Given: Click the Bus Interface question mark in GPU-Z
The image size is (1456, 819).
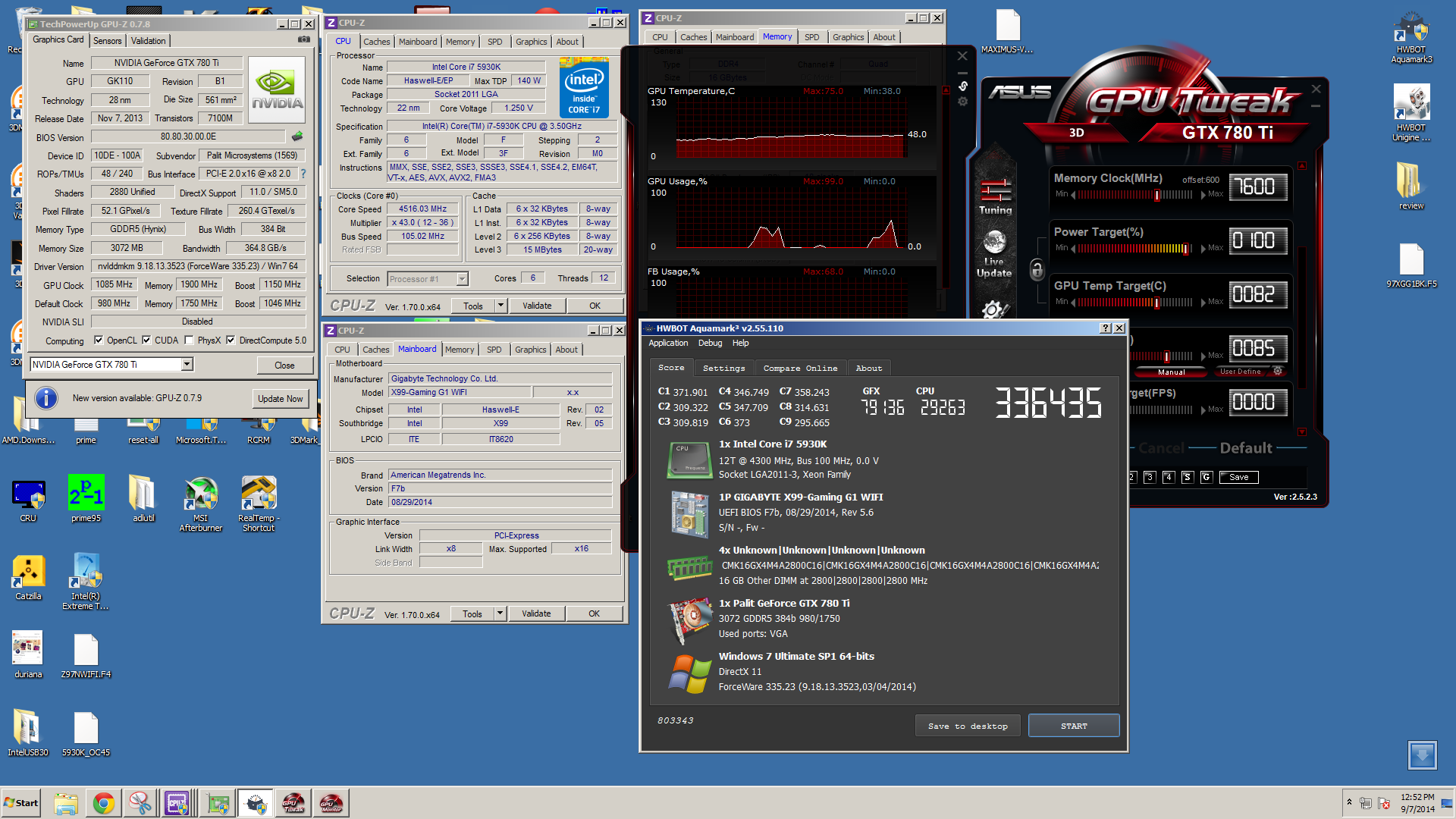Looking at the screenshot, I should point(303,174).
